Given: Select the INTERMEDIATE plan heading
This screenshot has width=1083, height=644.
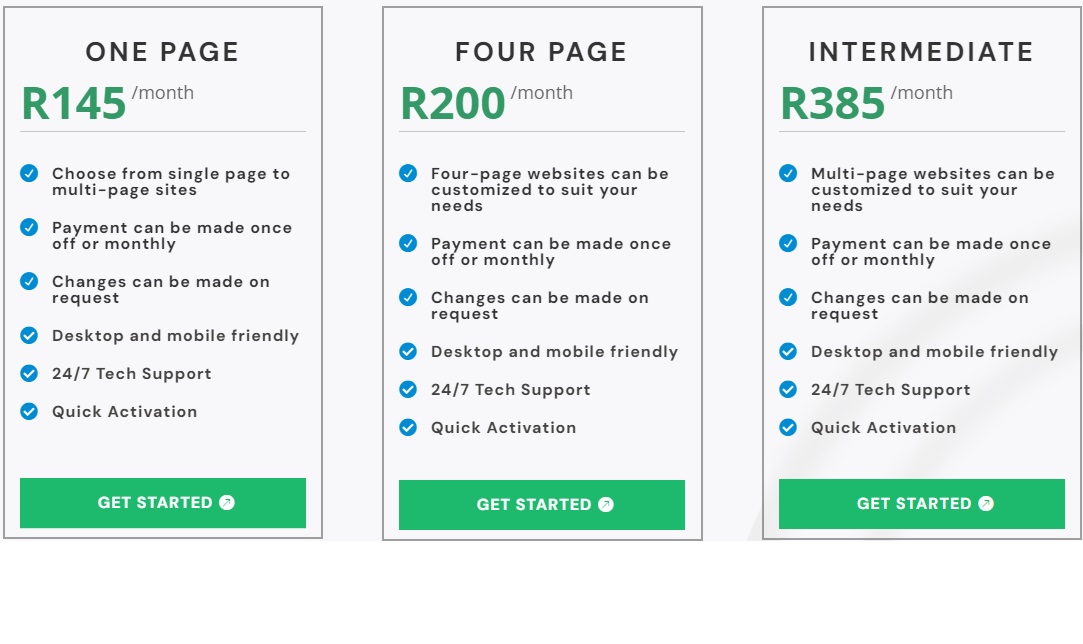Looking at the screenshot, I should point(921,52).
